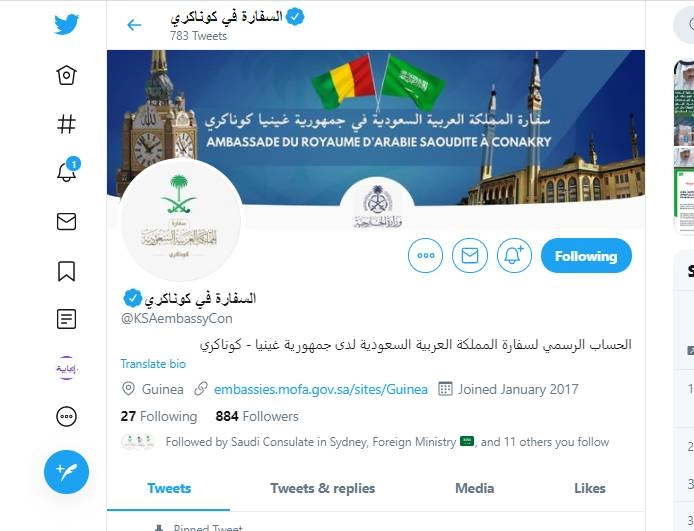The image size is (694, 531).
Task: Go to Home in the sidebar
Action: (66, 75)
